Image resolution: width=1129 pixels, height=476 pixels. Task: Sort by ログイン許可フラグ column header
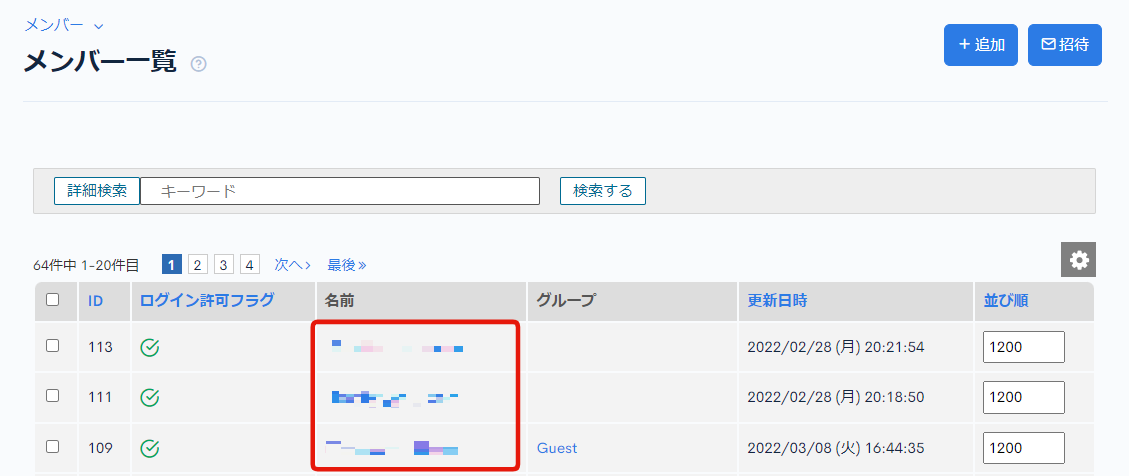(207, 300)
